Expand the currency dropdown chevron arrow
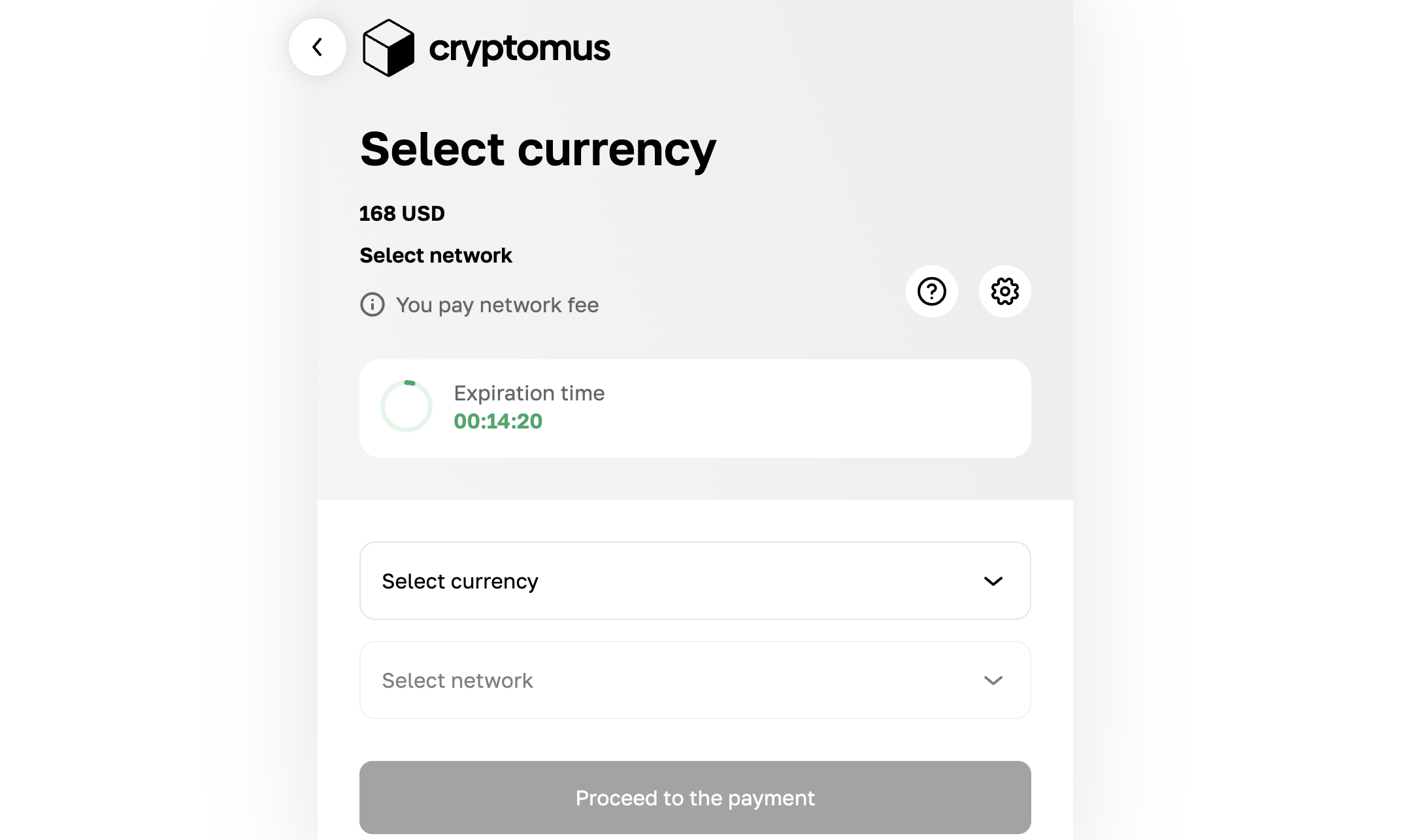Image resolution: width=1426 pixels, height=840 pixels. pyautogui.click(x=993, y=581)
